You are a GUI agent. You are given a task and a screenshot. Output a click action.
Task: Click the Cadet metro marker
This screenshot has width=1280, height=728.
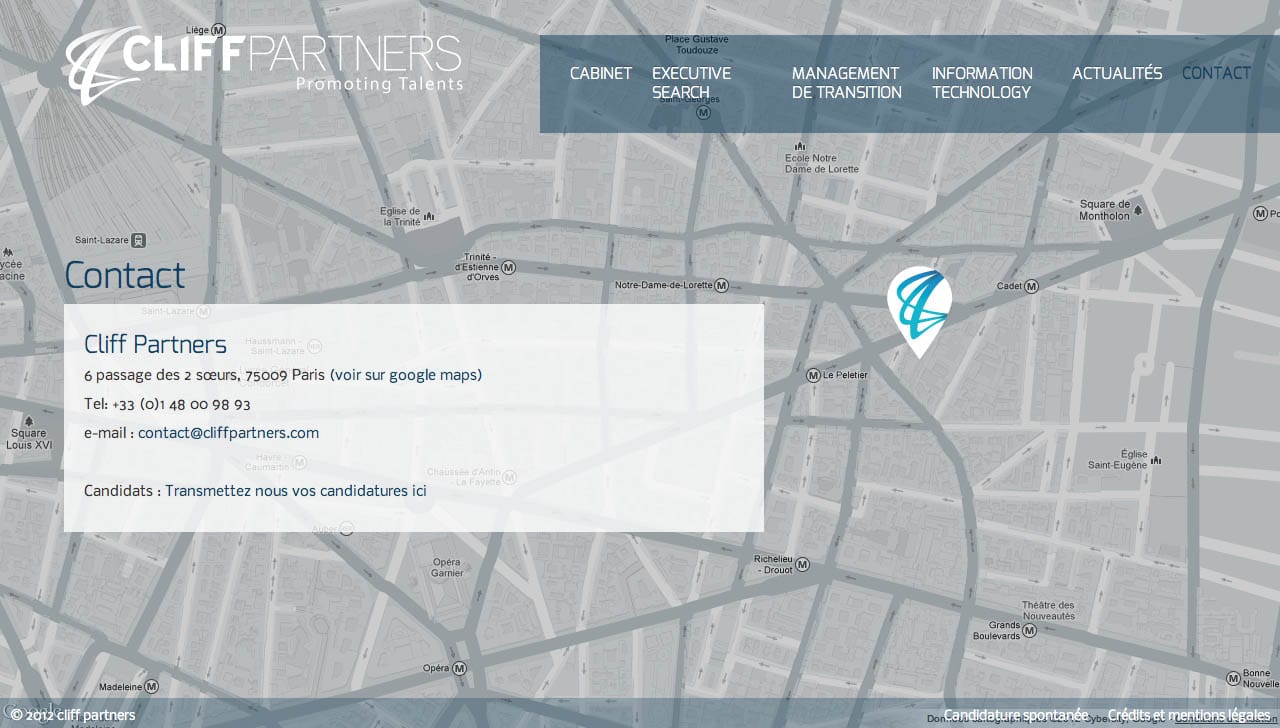(1033, 286)
